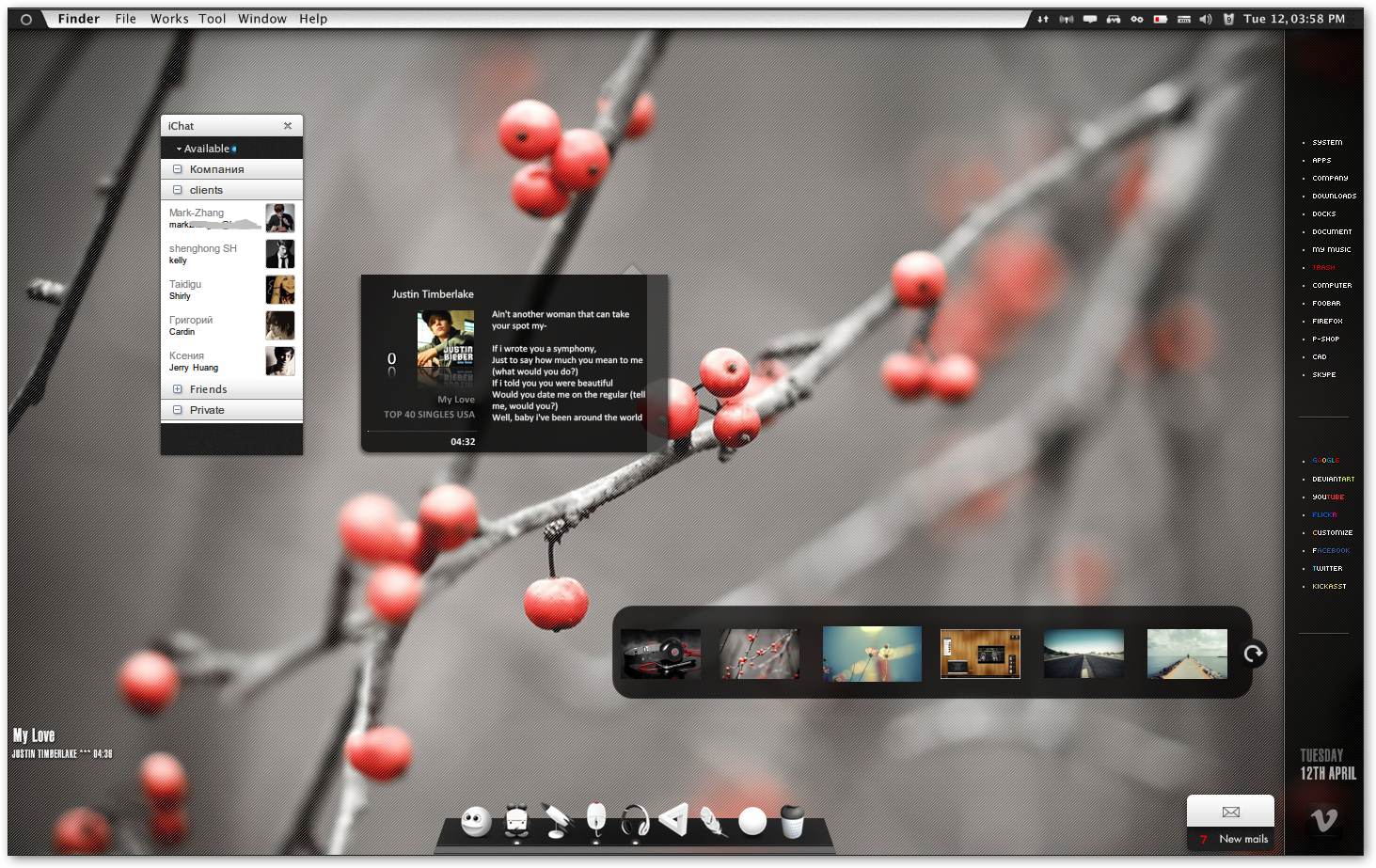
Task: Open the volume speaker icon
Action: pyautogui.click(x=1206, y=19)
